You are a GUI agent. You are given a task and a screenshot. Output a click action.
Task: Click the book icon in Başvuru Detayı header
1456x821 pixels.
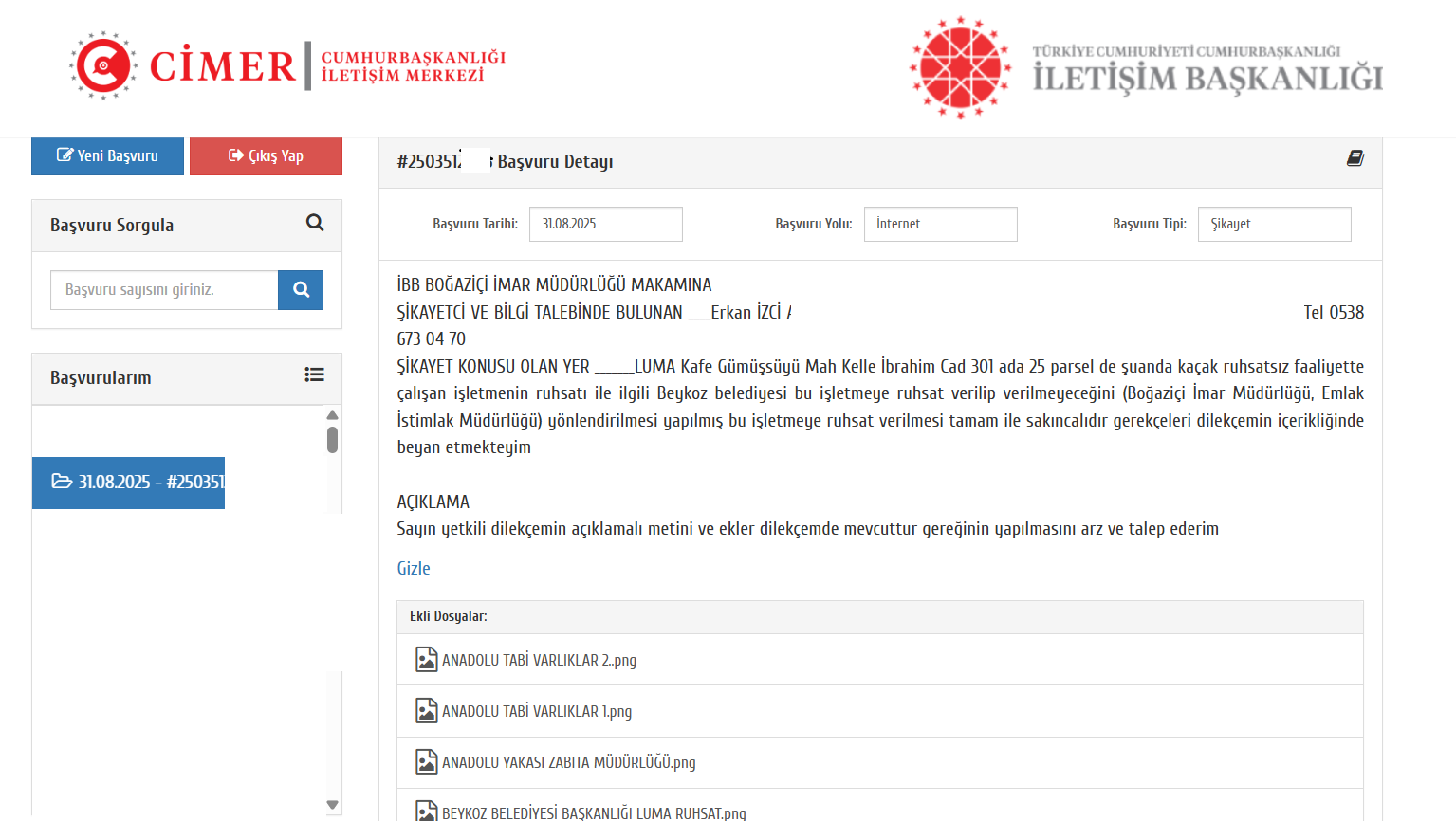pyautogui.click(x=1355, y=158)
